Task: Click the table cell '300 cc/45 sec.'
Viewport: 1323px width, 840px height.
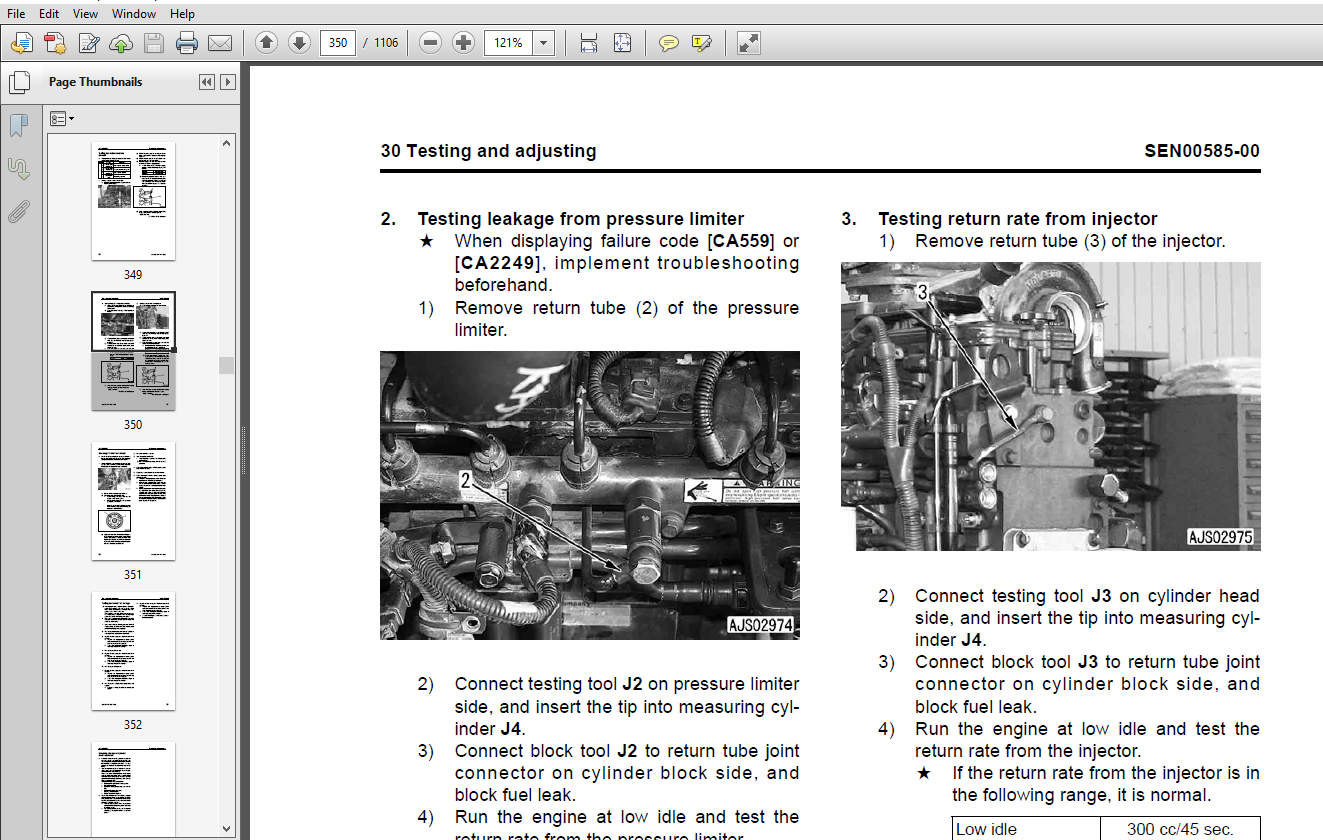Action: pos(1180,829)
